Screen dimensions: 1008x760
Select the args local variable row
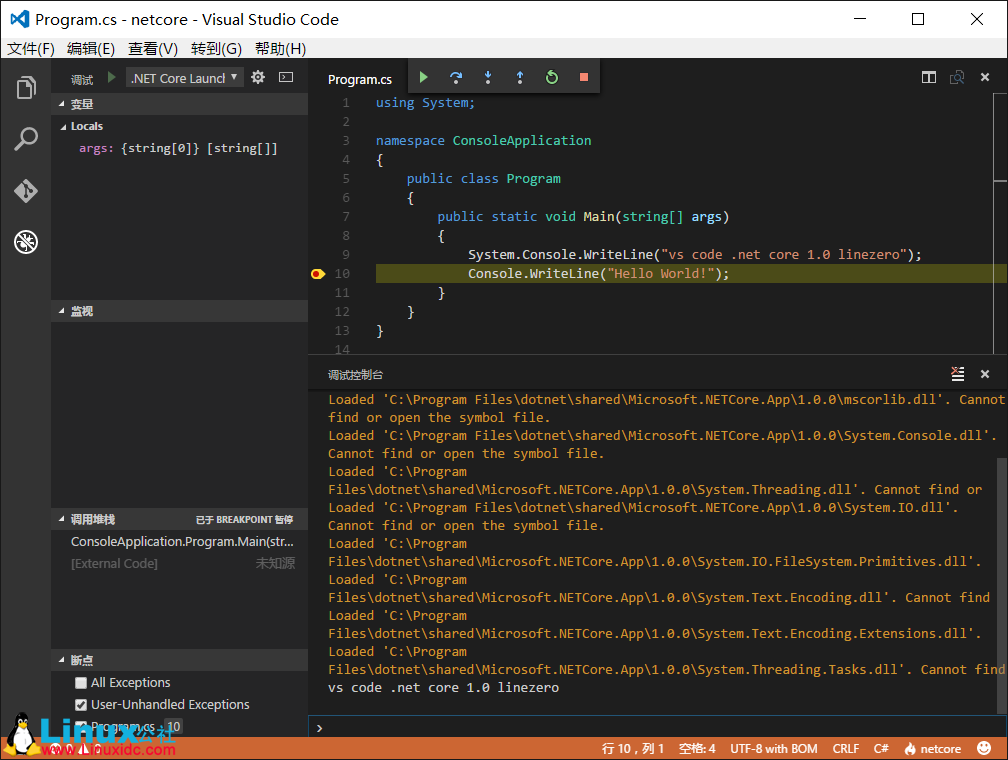179,148
